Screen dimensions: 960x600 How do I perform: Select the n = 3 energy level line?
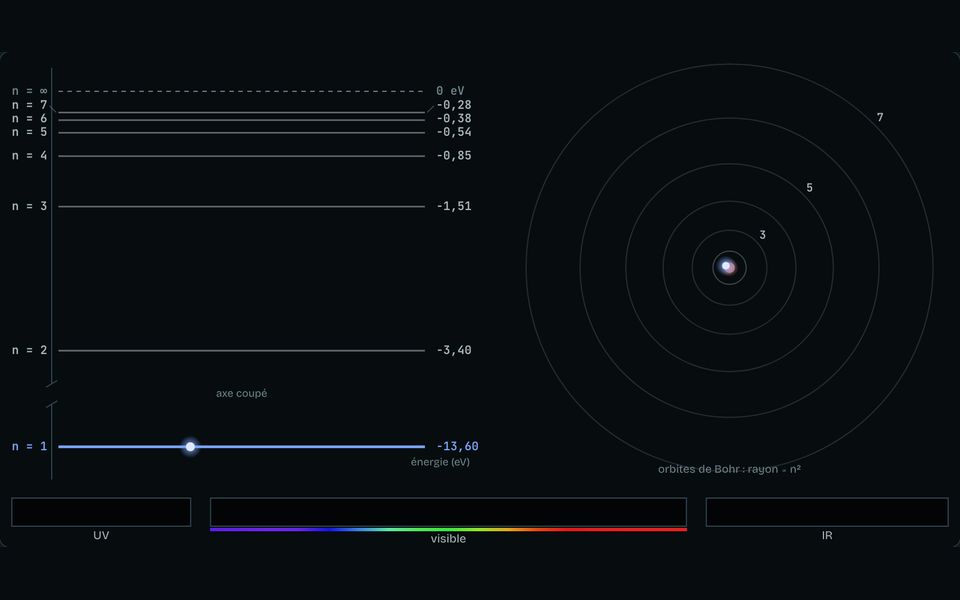241,207
